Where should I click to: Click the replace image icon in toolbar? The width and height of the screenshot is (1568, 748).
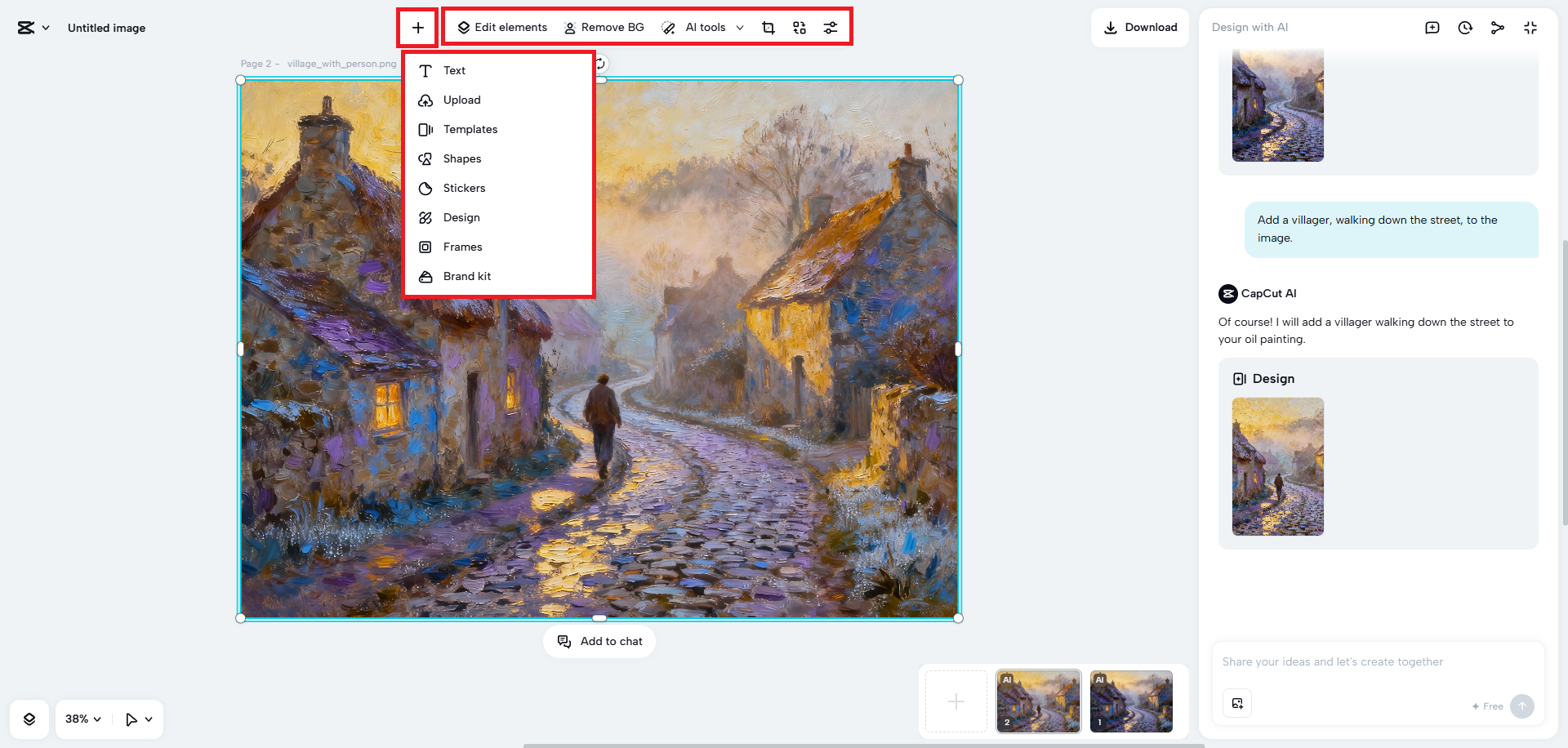pyautogui.click(x=799, y=28)
